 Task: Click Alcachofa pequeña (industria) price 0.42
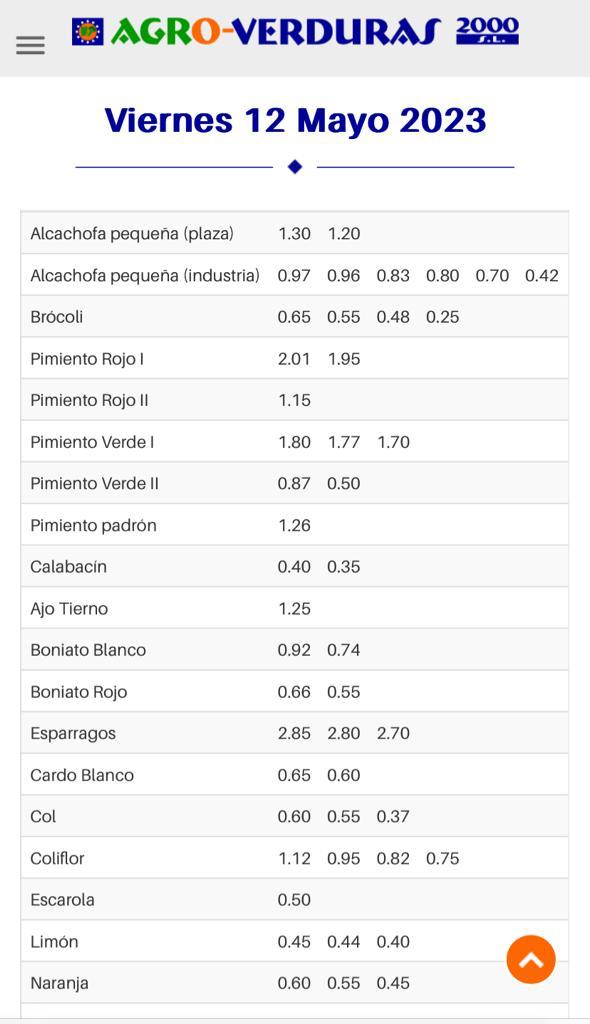coord(542,276)
